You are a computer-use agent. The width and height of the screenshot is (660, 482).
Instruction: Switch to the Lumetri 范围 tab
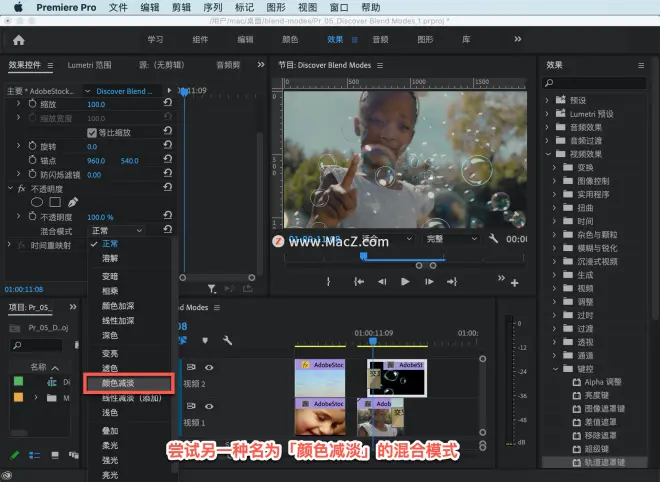89,65
